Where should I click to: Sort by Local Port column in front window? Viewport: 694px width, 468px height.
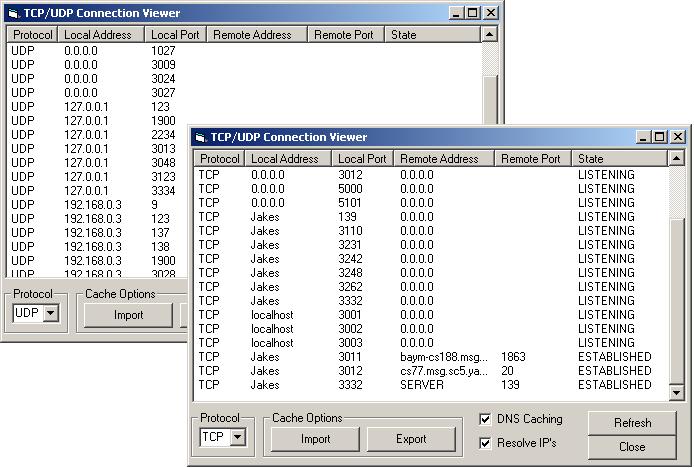pos(362,159)
